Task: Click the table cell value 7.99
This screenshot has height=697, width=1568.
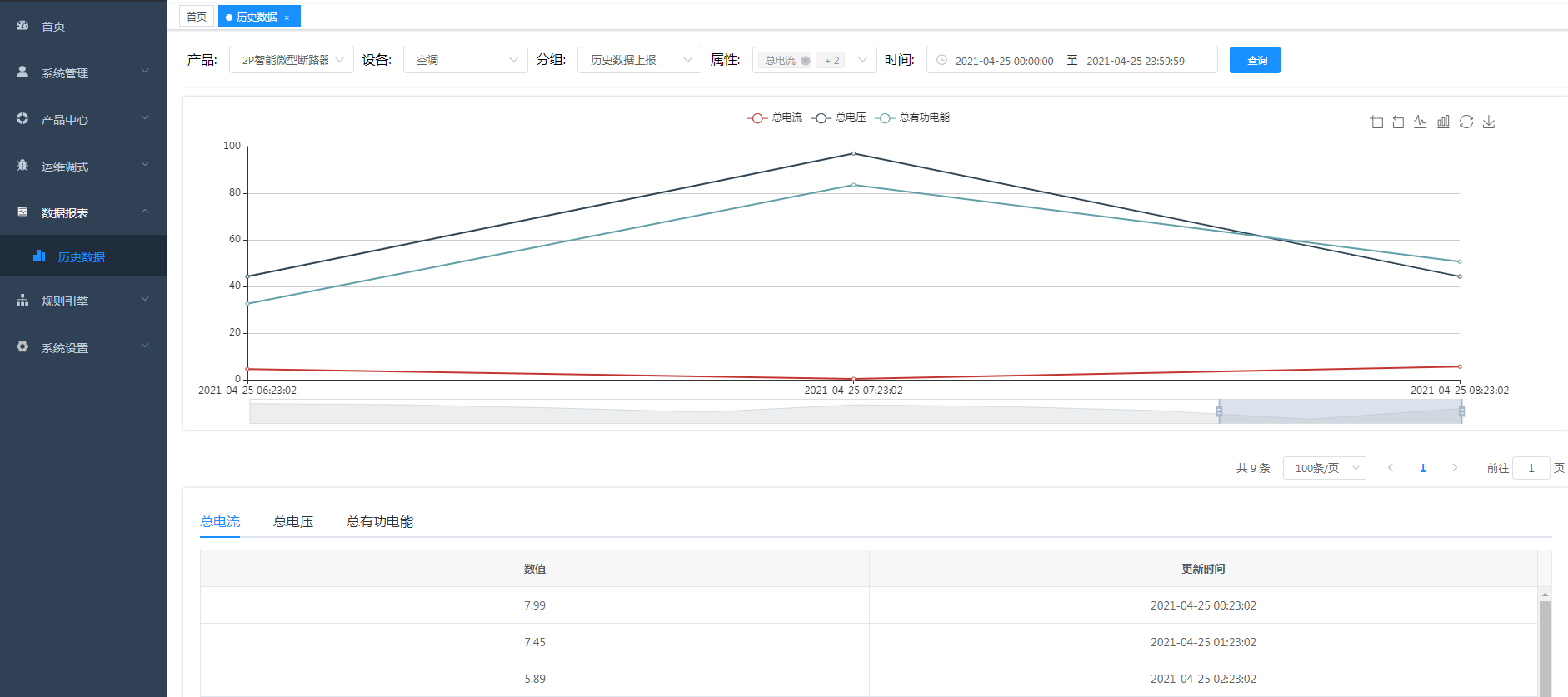Action: (x=535, y=605)
